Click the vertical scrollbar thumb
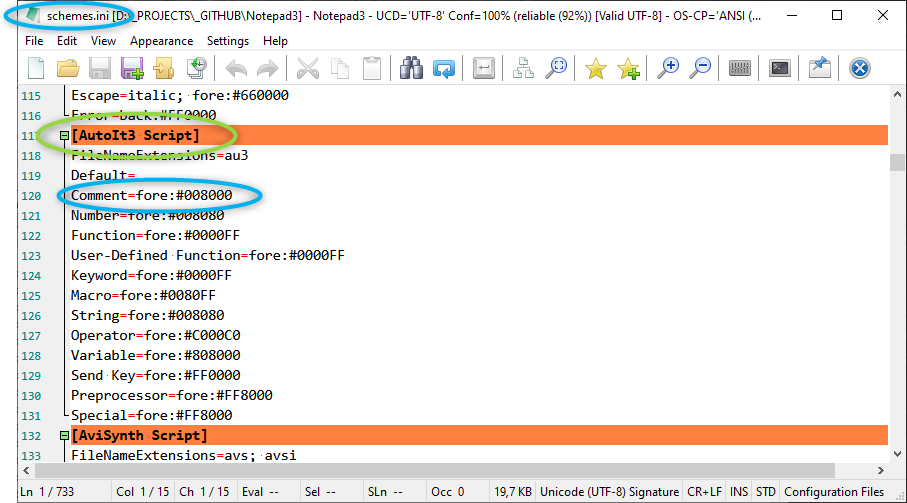Viewport: 907px width, 503px height. pos(897,162)
